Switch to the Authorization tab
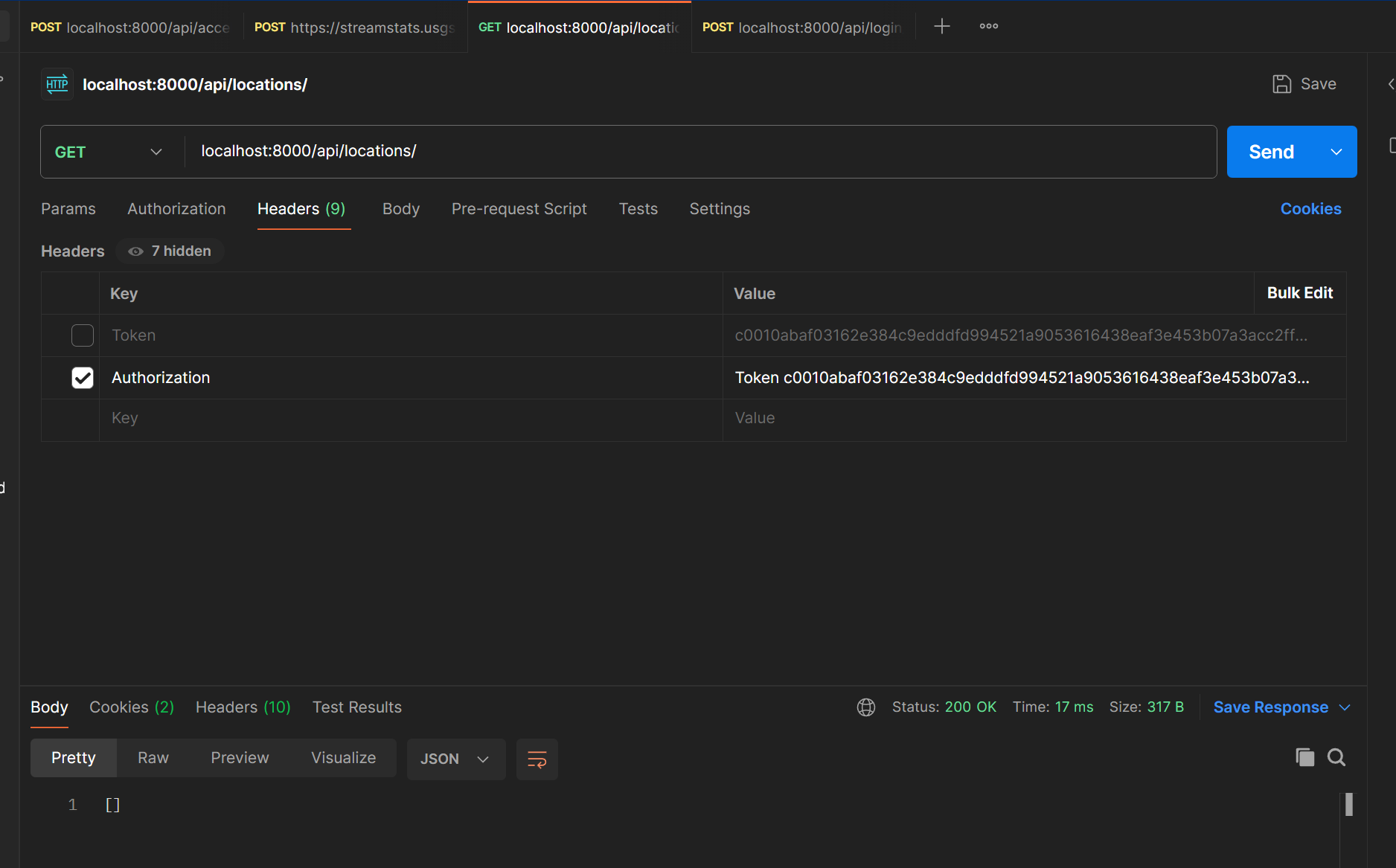The height and width of the screenshot is (868, 1396). (x=176, y=209)
